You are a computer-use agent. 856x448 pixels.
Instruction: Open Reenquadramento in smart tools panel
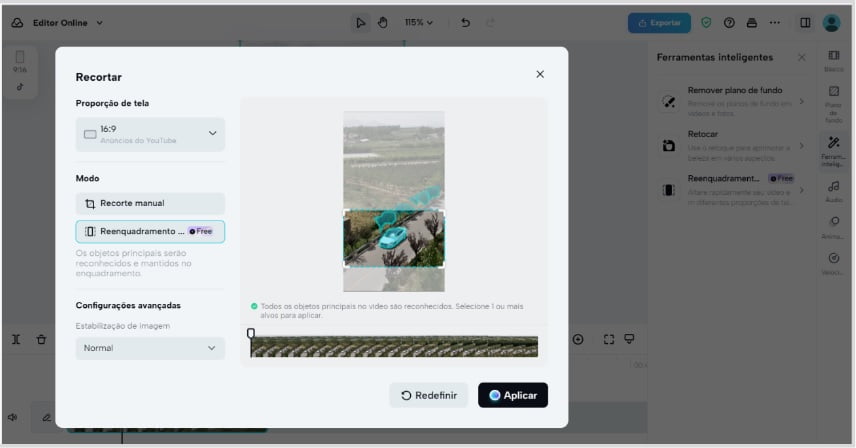(x=732, y=190)
